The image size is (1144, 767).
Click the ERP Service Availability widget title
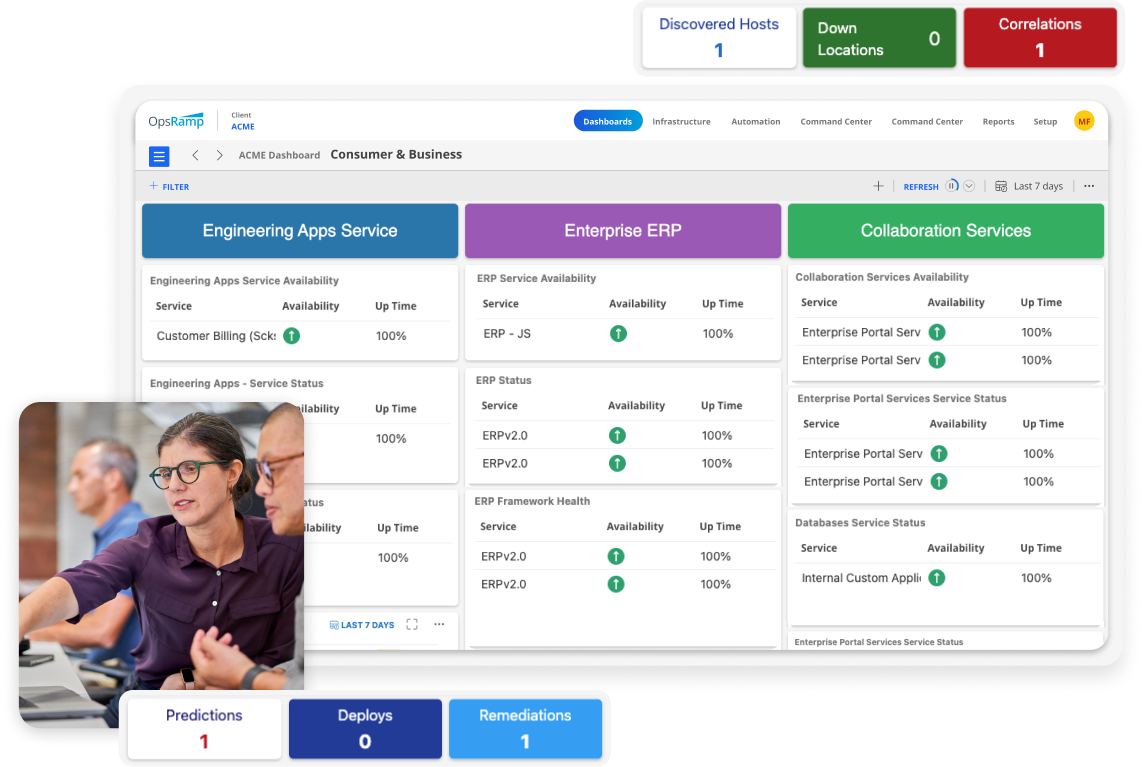536,279
